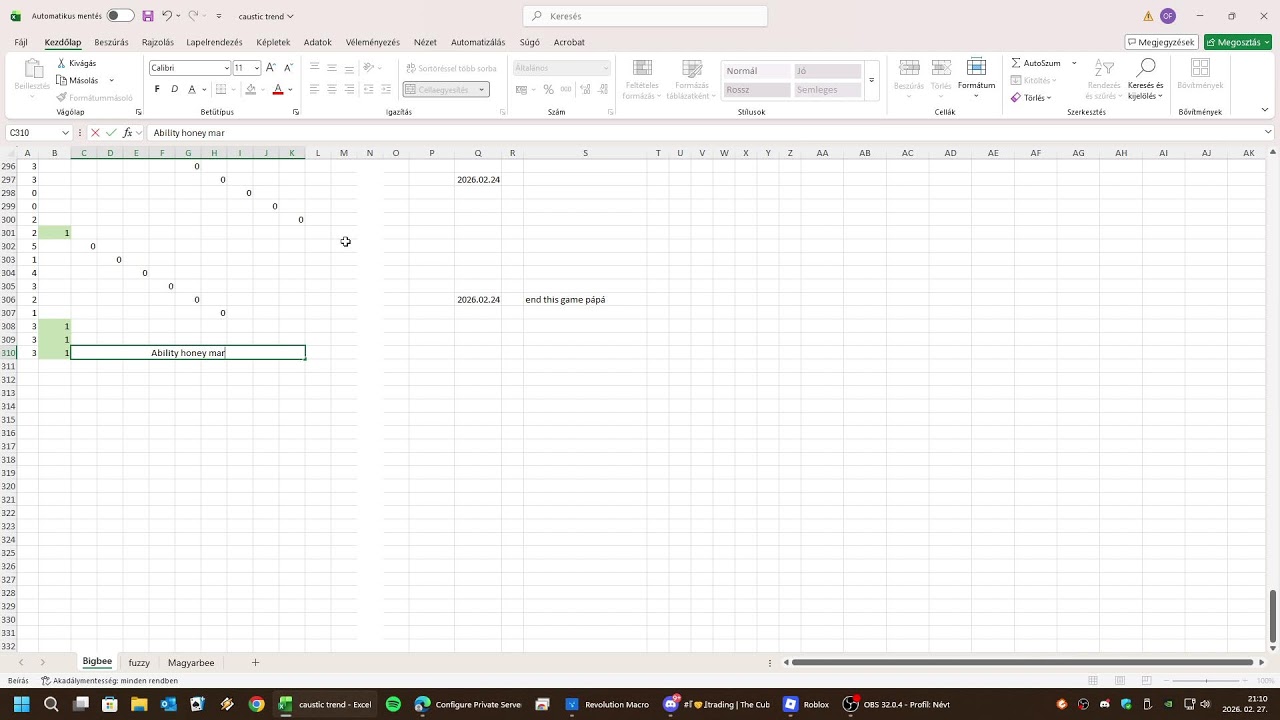Open Keresés és kijelölés magnifier menu
The image size is (1280, 720).
click(1146, 78)
